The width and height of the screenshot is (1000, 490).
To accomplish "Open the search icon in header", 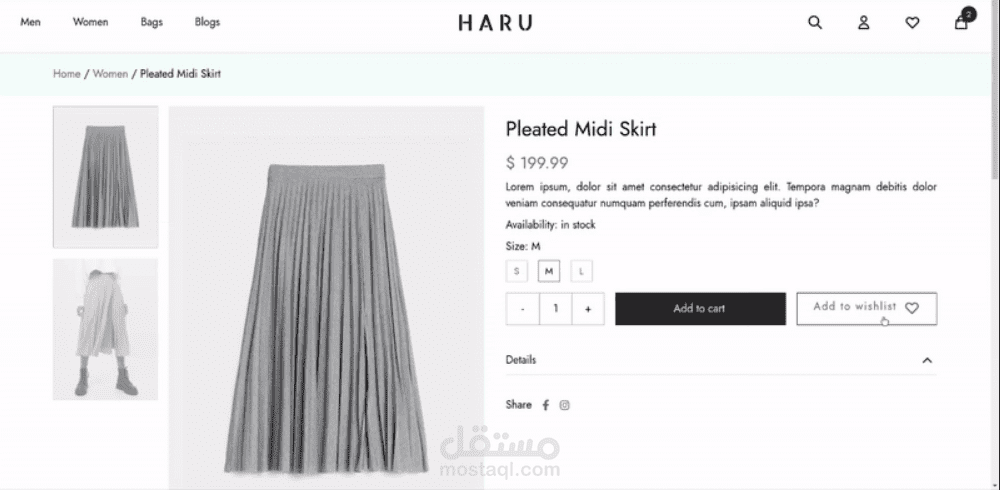I will (814, 22).
